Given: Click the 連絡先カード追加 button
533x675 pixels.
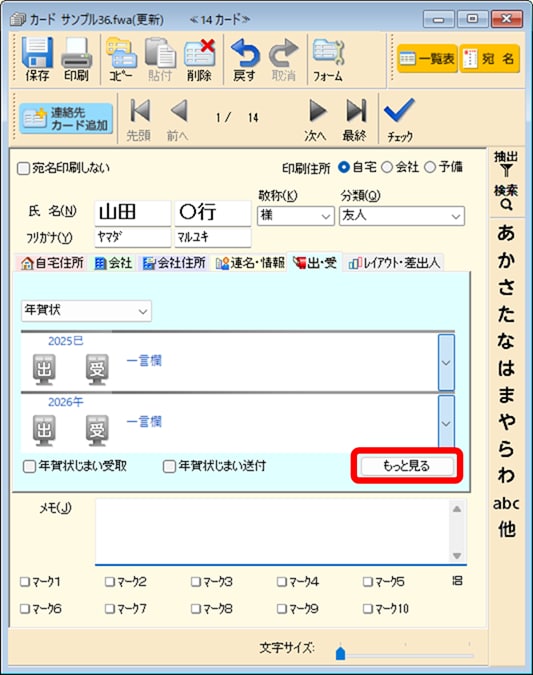Looking at the screenshot, I should point(66,118).
